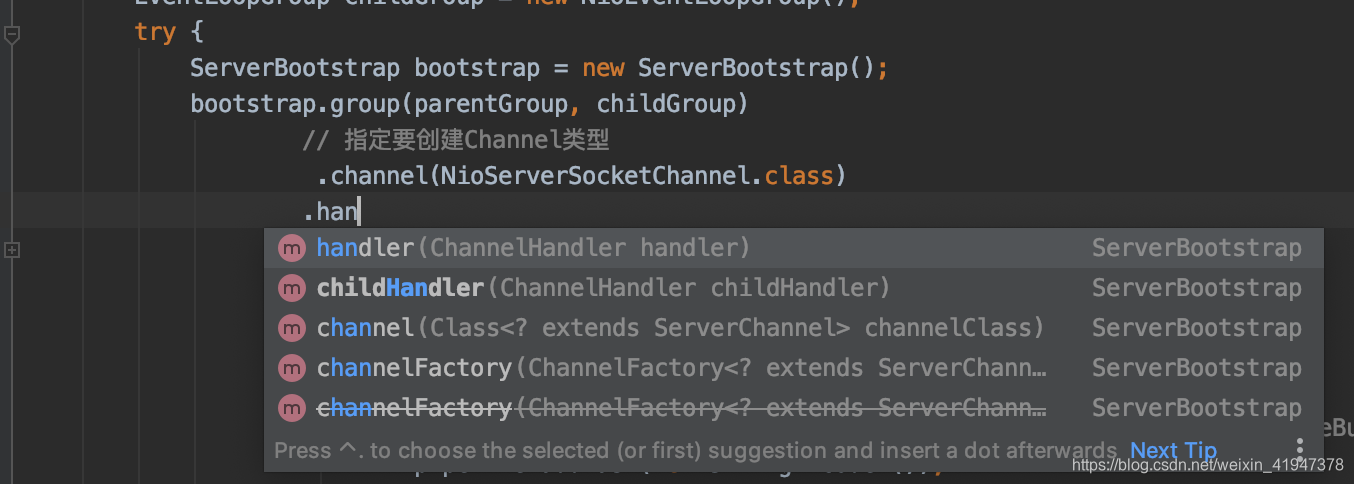Image resolution: width=1354 pixels, height=484 pixels.
Task: Click the Chinese comment line above .channel
Action: point(456,140)
